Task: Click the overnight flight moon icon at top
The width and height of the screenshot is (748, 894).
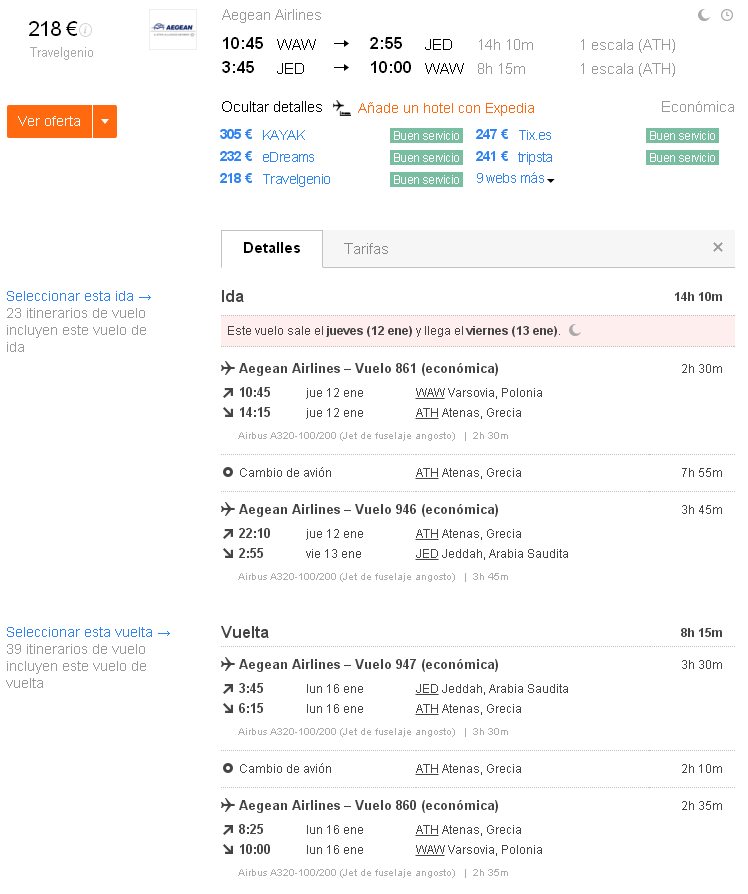Action: [x=705, y=15]
